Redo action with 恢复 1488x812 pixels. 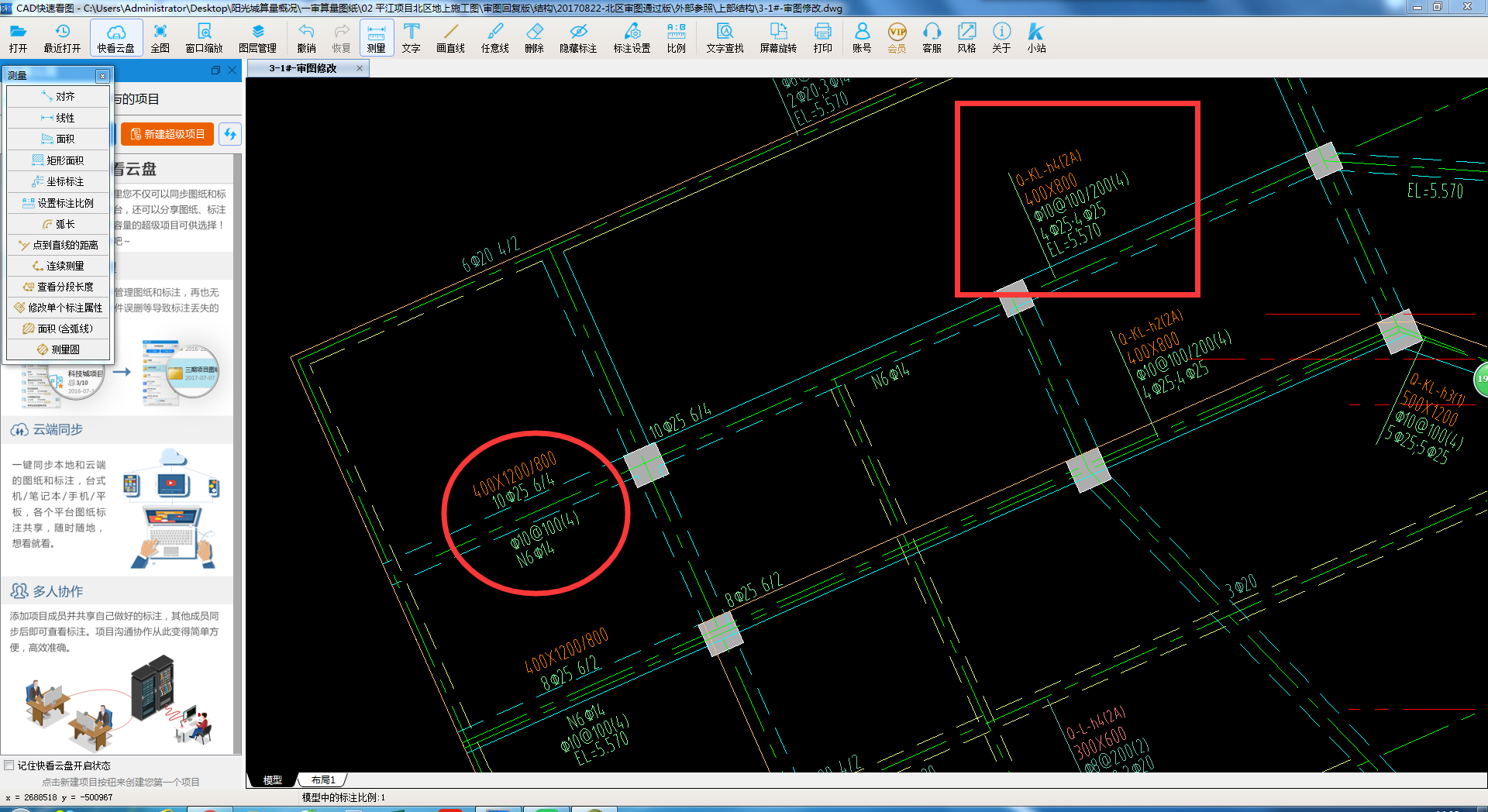click(342, 37)
